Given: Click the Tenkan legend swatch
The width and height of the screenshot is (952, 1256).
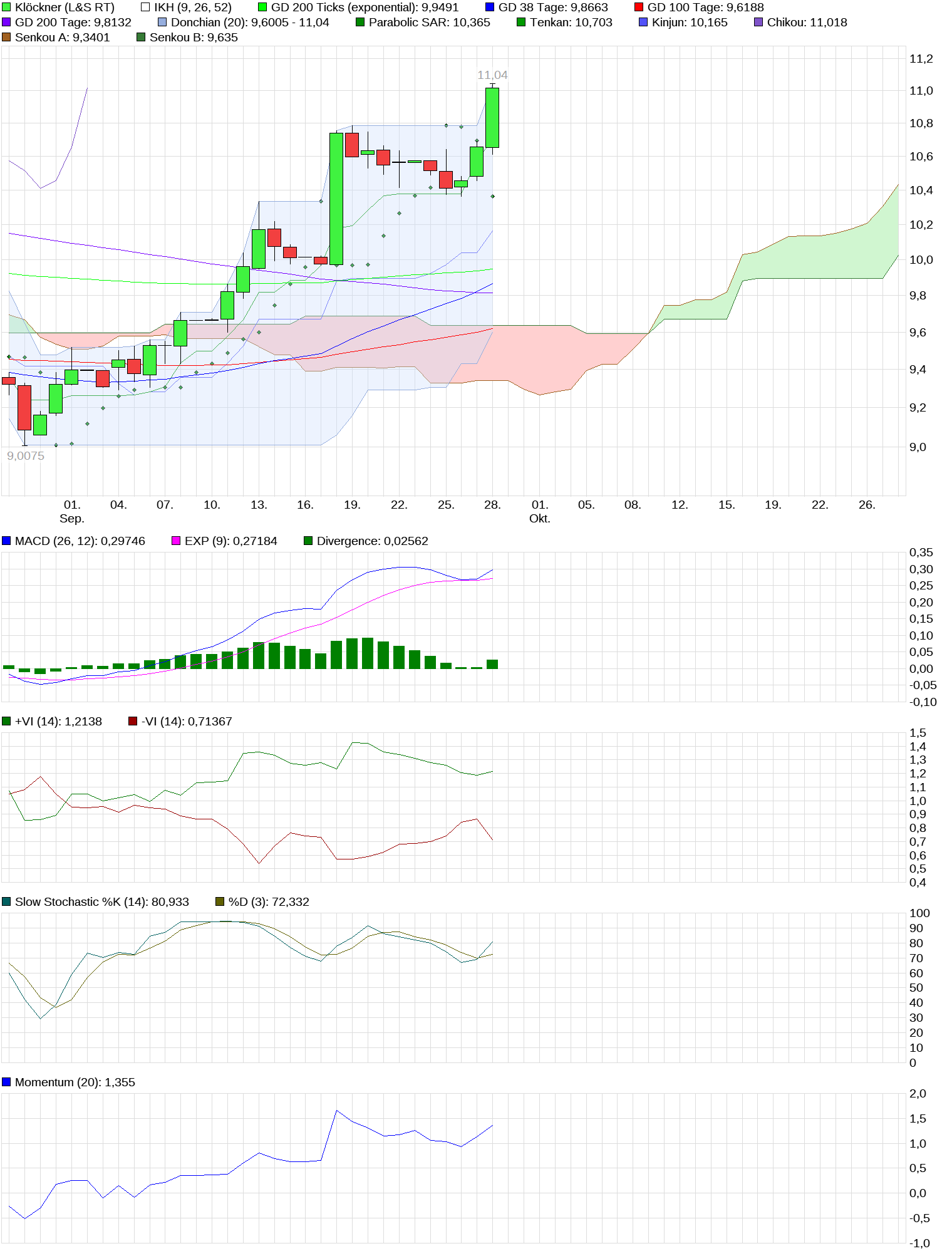Looking at the screenshot, I should click(521, 23).
